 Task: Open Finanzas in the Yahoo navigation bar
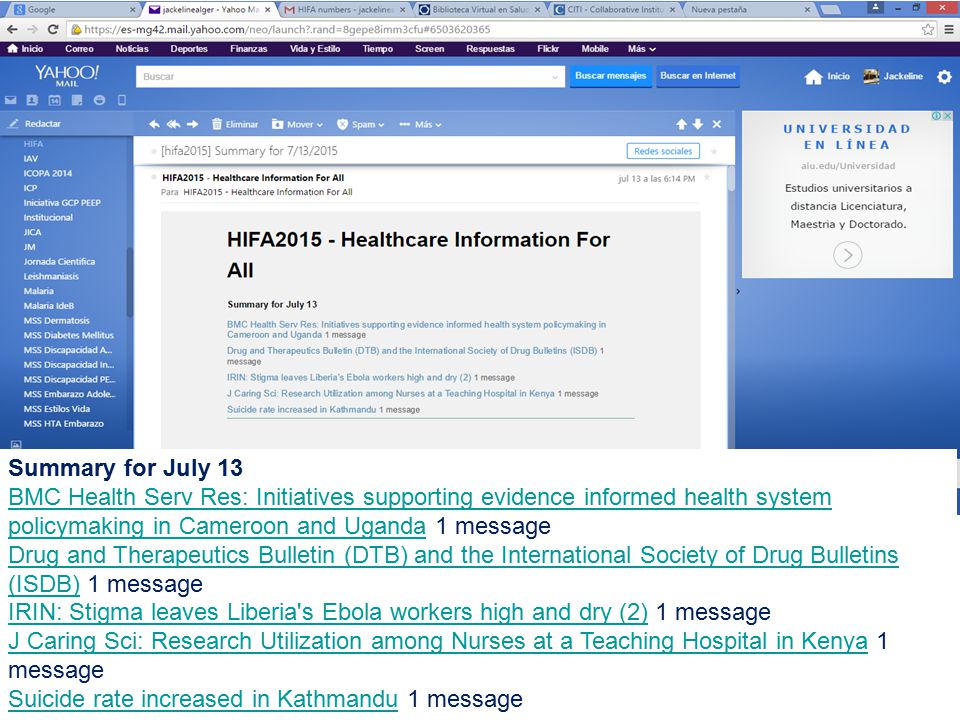click(x=249, y=49)
